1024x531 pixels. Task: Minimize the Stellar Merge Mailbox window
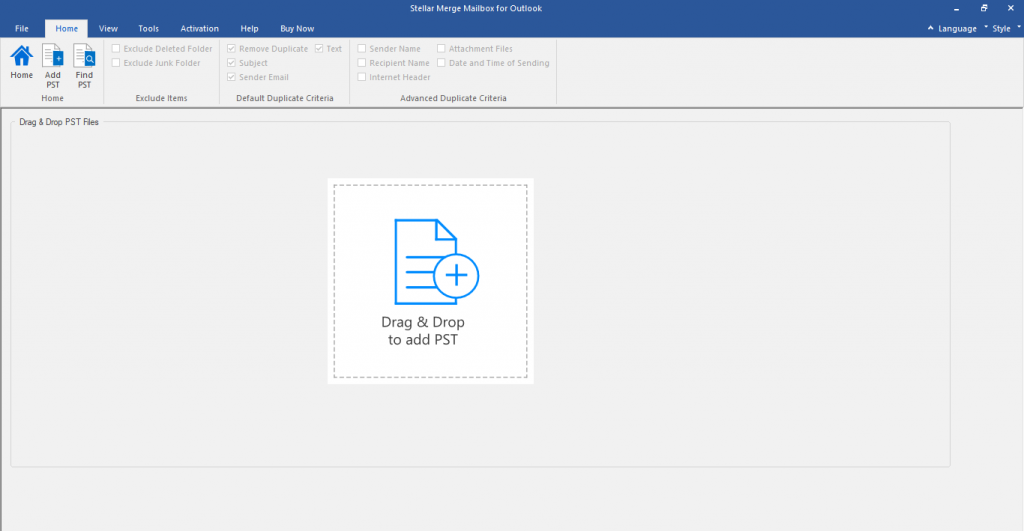tap(956, 8)
